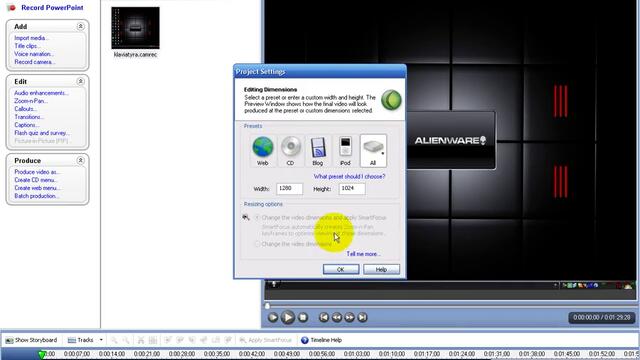Collapse the Add panel chevron
Image resolution: width=640 pixels, height=360 pixels.
(80, 26)
